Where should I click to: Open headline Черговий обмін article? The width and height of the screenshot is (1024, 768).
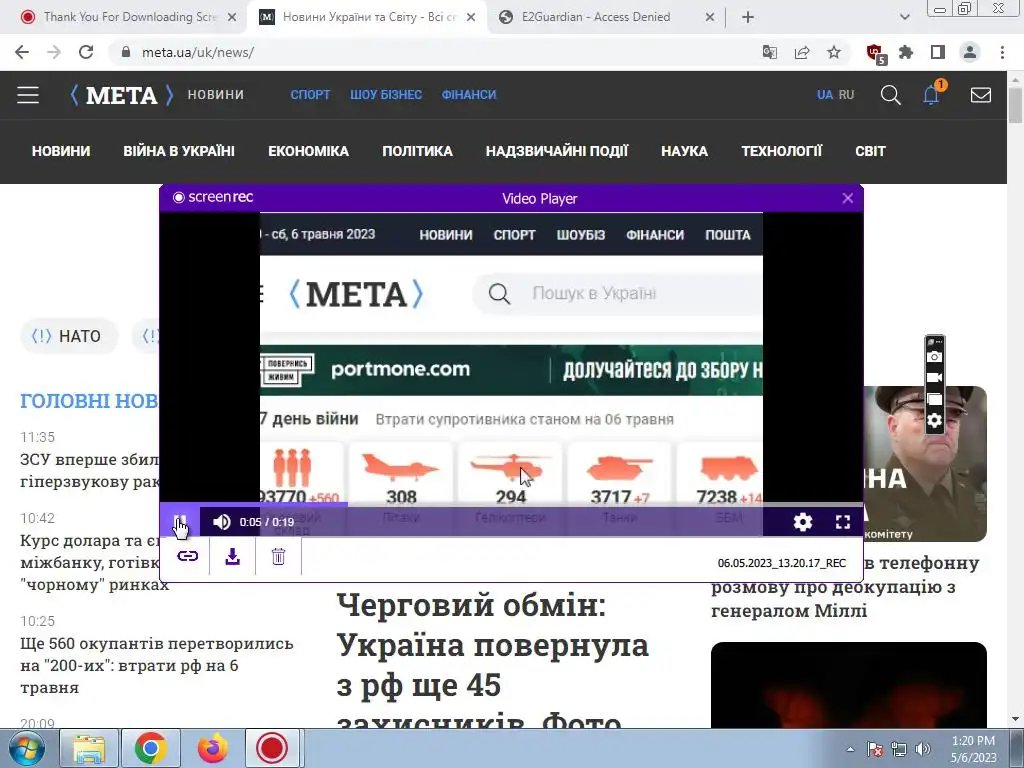coord(492,661)
